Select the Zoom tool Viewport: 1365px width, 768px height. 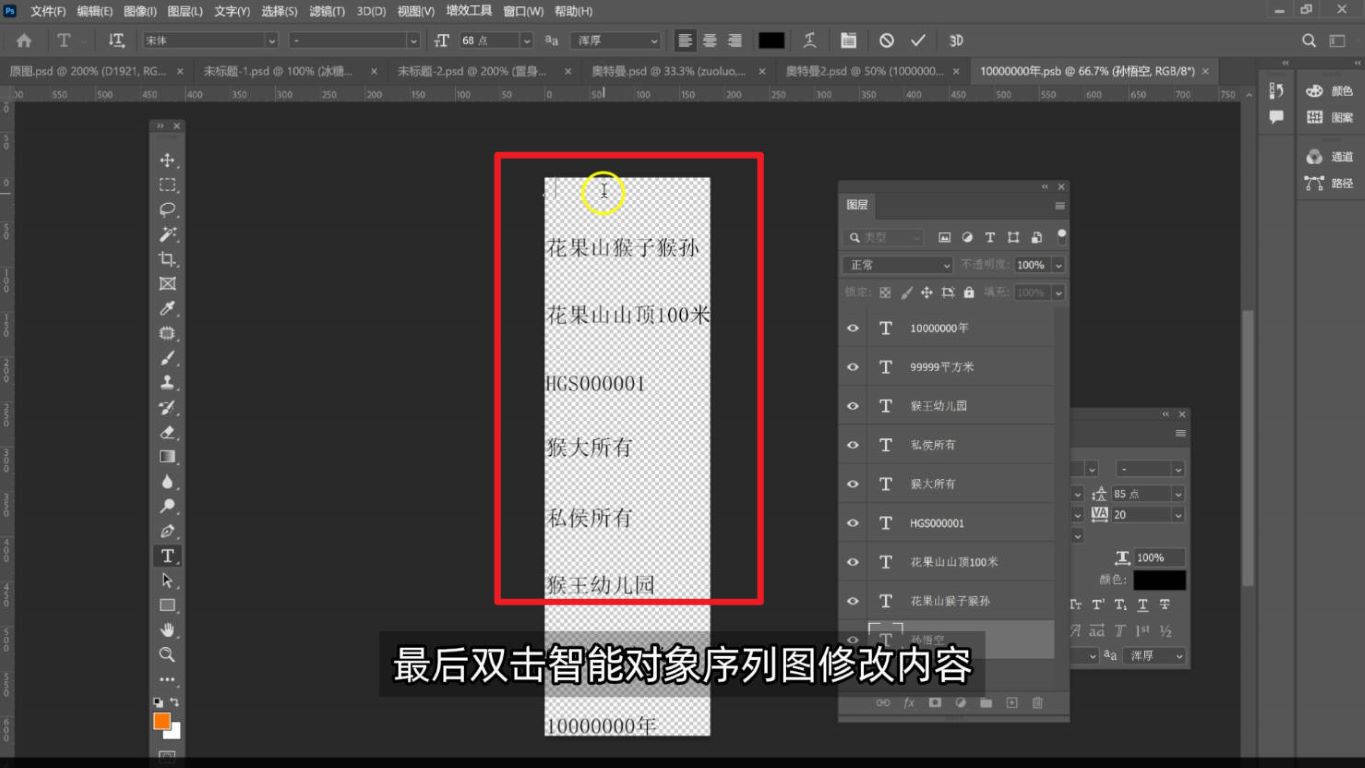point(167,654)
